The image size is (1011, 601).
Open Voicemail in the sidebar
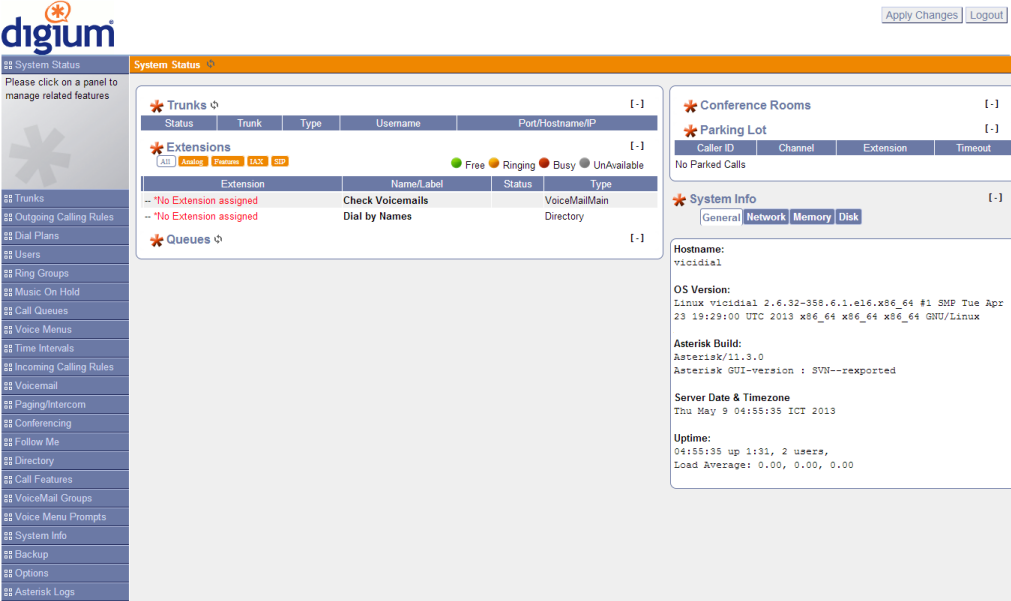click(x=65, y=385)
